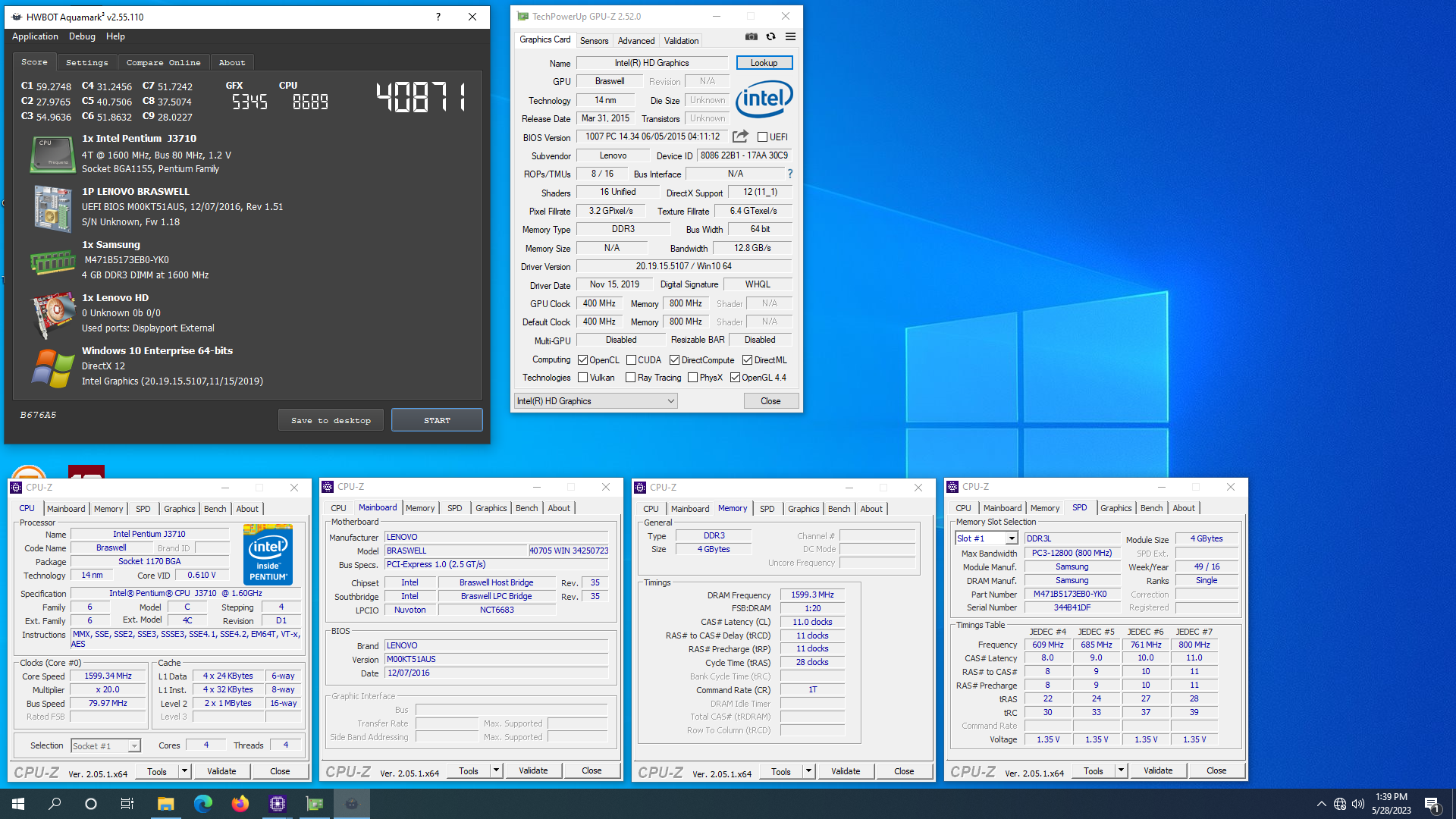Click Validate in CPU-Z SPD window

[1157, 770]
